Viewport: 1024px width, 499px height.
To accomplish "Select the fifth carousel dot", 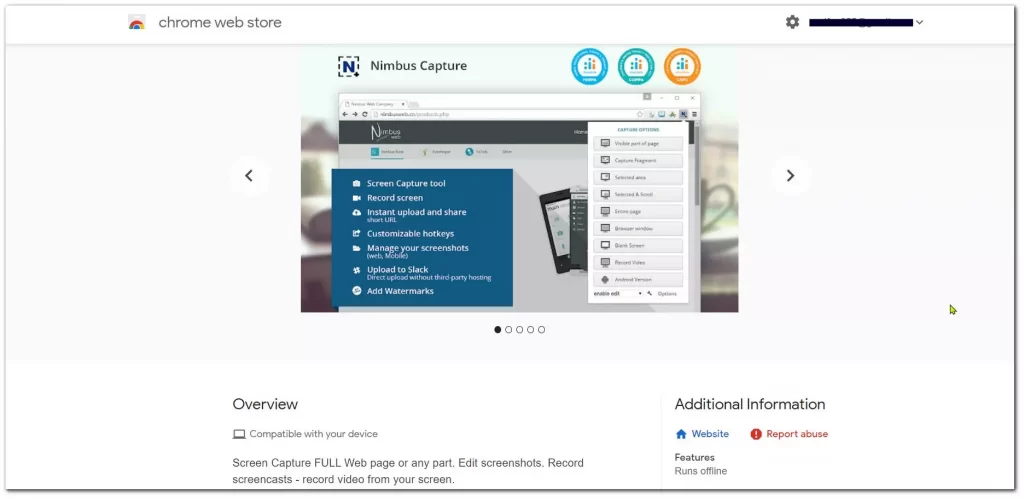I will 541,330.
